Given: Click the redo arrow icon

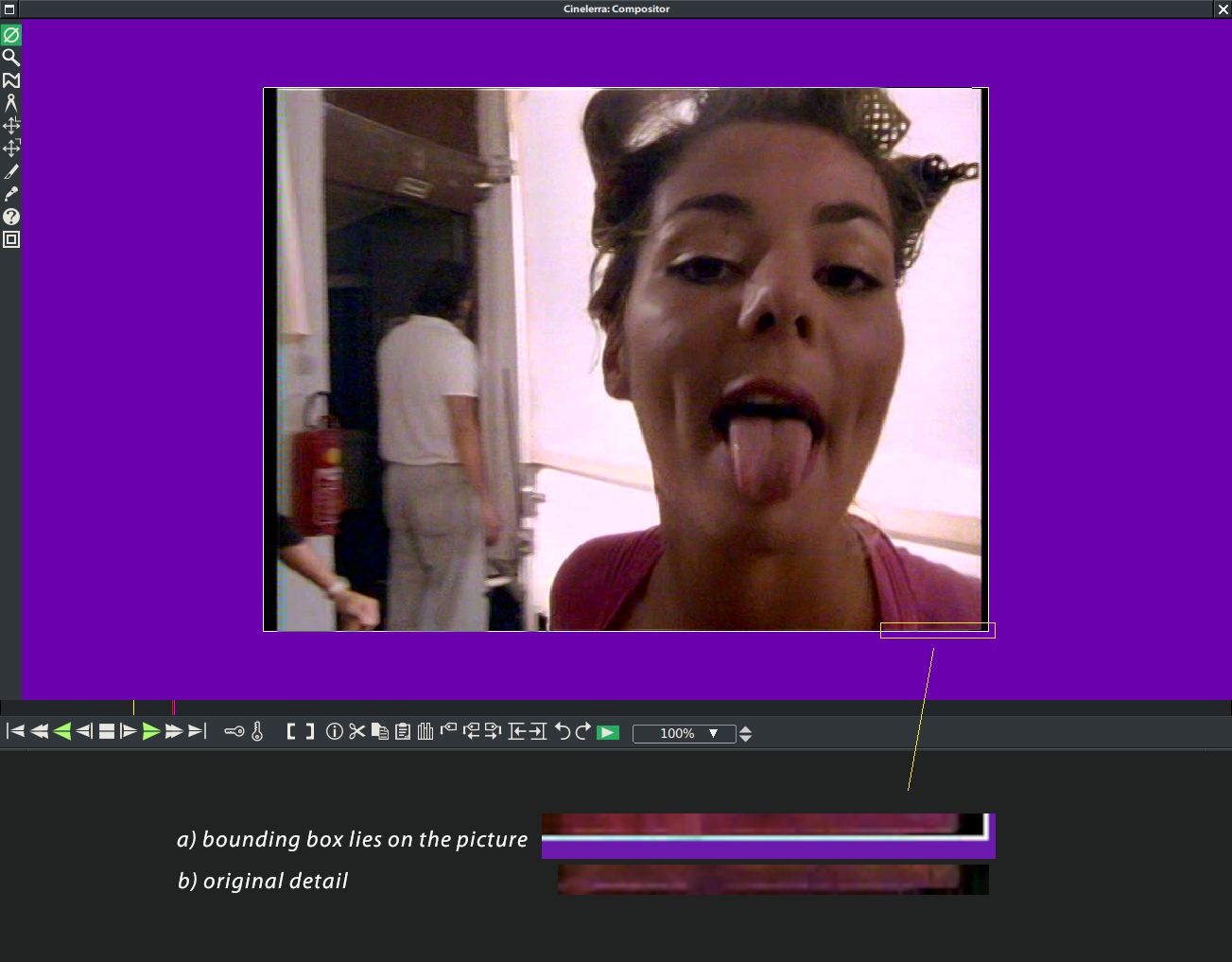Looking at the screenshot, I should tap(583, 731).
